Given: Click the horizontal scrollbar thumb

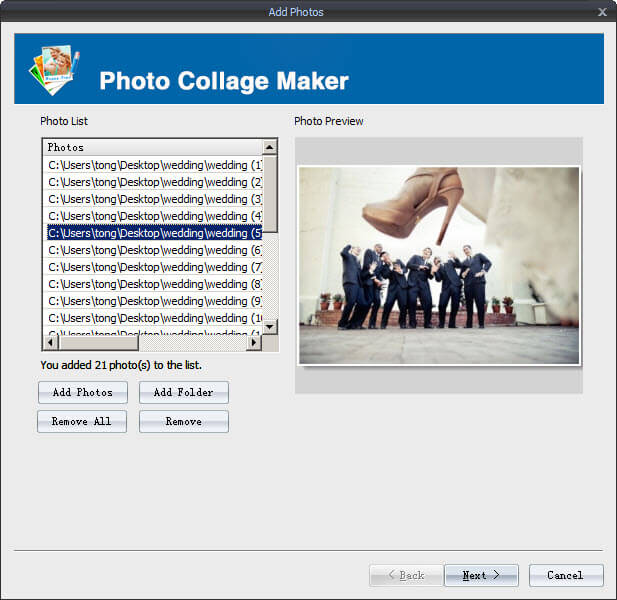Looking at the screenshot, I should [x=98, y=343].
